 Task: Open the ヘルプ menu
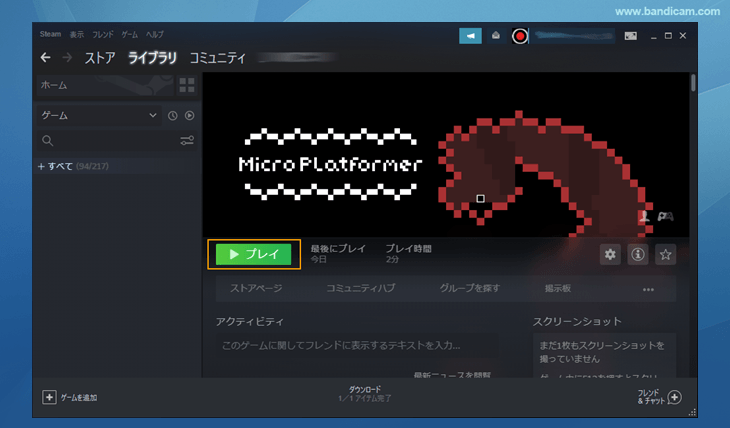(155, 34)
